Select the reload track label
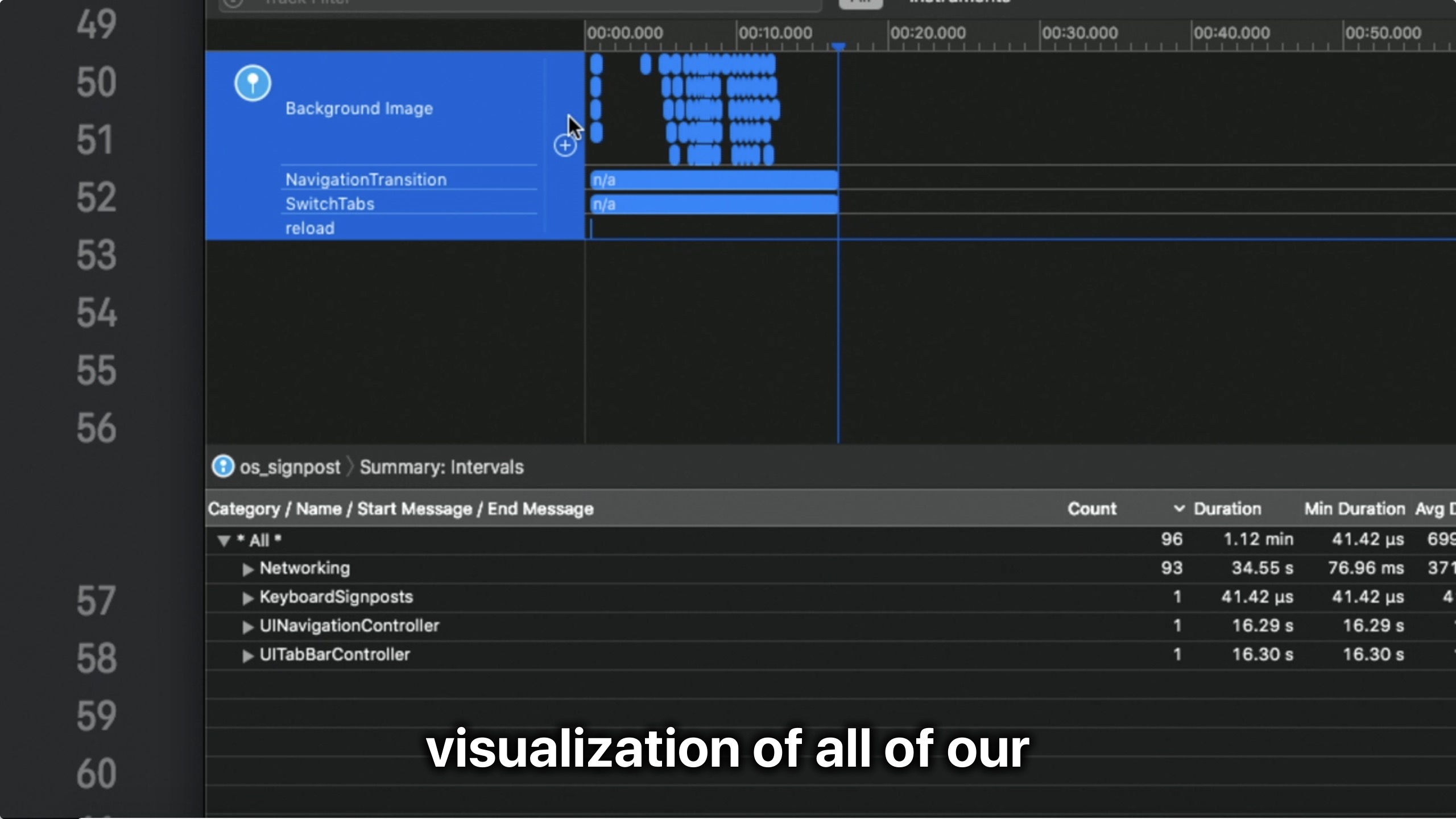 click(310, 228)
